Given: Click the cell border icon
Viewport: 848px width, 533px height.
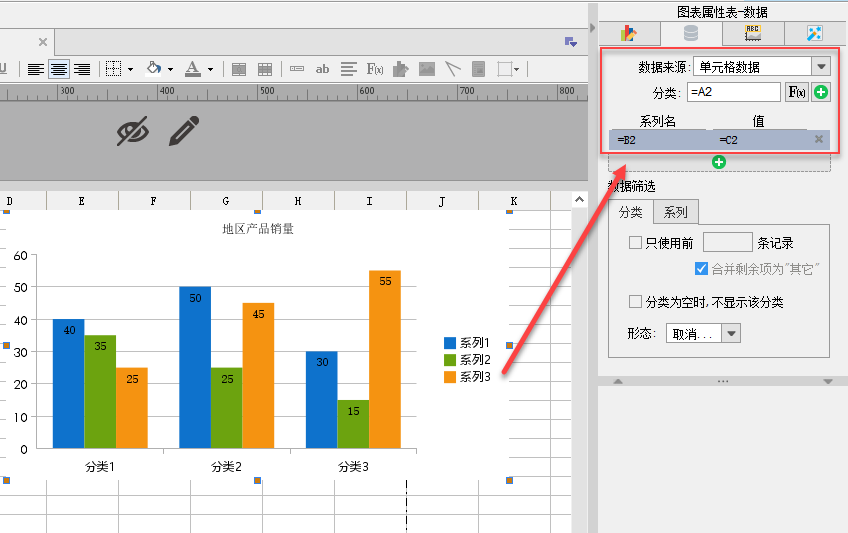Looking at the screenshot, I should (x=113, y=69).
